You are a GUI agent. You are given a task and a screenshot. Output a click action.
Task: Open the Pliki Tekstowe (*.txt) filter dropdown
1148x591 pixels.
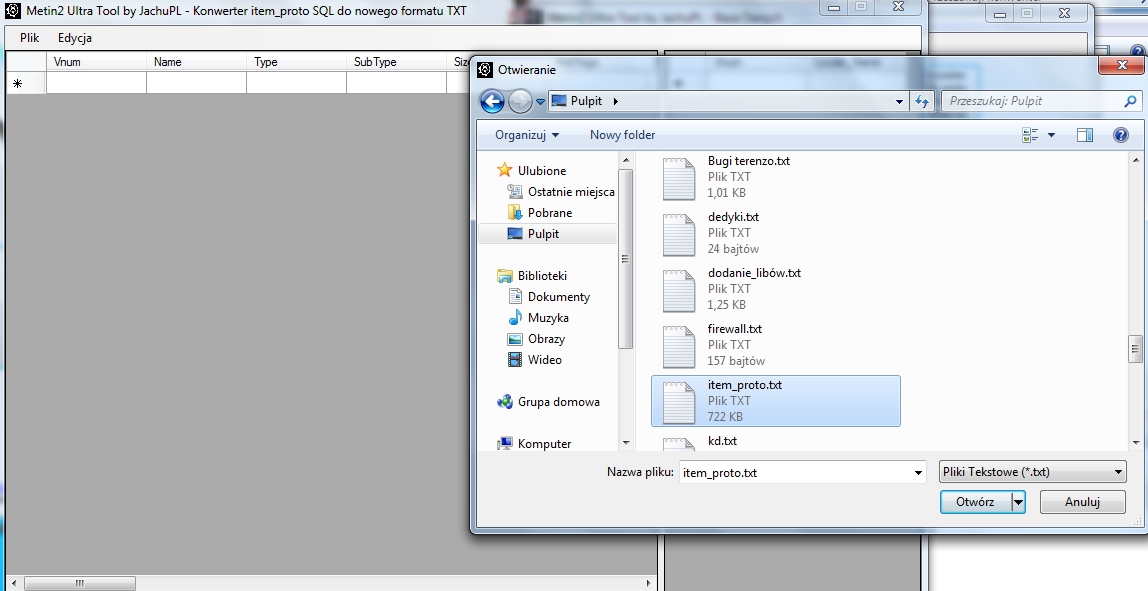click(x=1032, y=472)
